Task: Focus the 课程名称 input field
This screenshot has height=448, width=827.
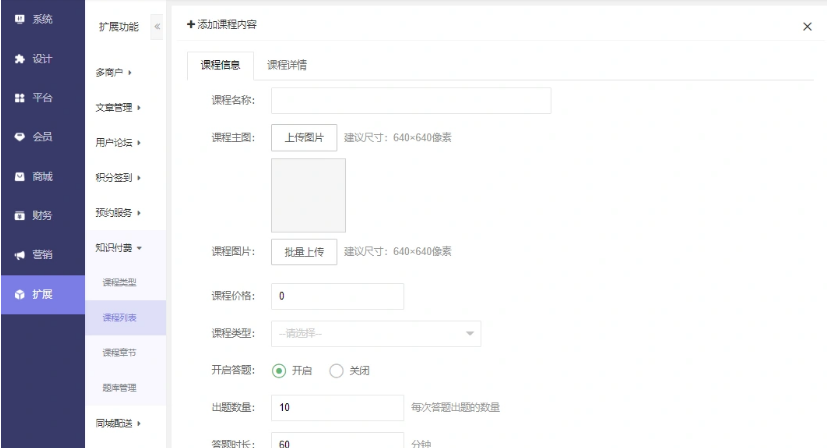Action: click(x=411, y=100)
